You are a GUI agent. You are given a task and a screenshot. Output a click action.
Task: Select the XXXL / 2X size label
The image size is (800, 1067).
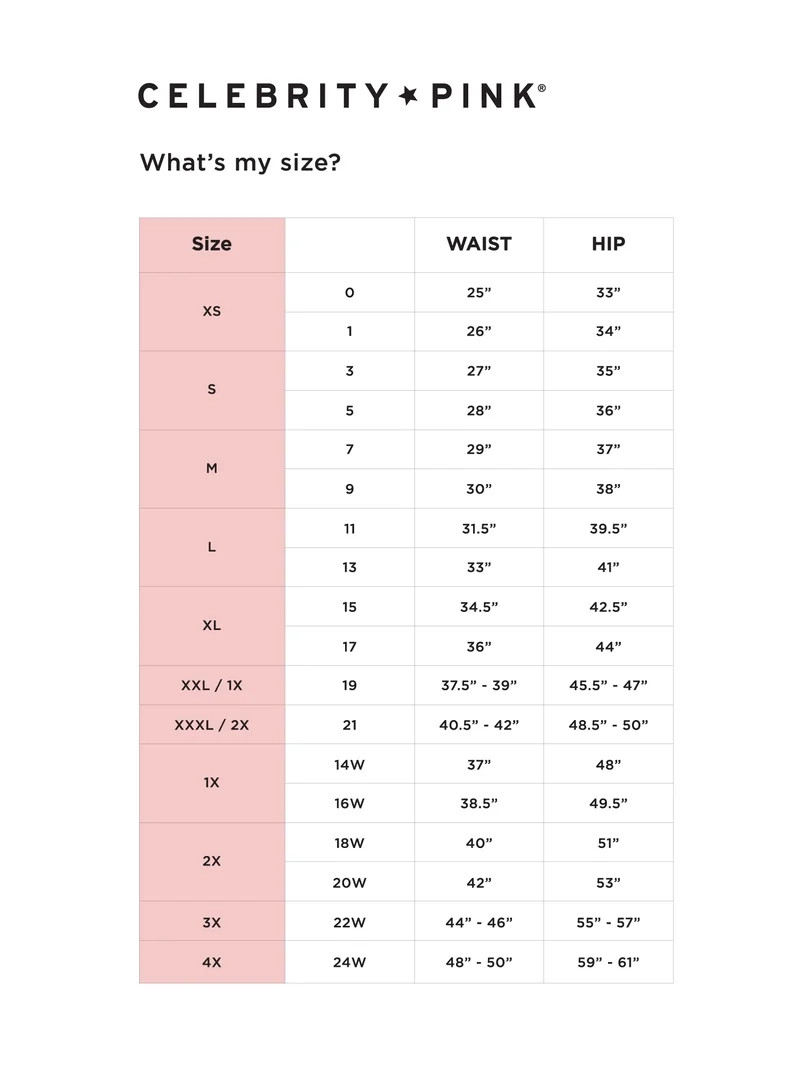coord(211,725)
